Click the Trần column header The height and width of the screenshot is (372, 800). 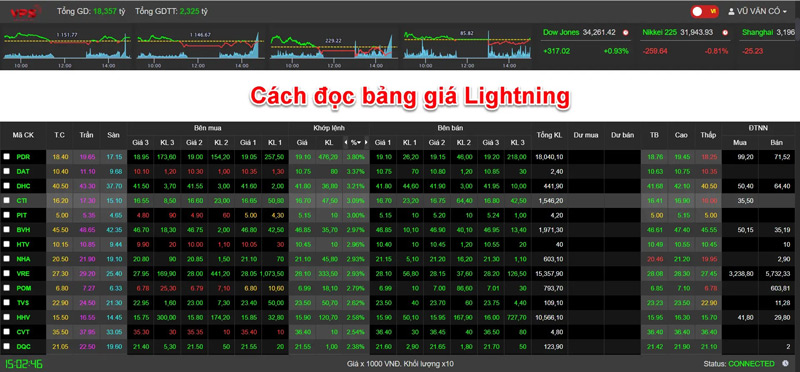[x=86, y=135]
